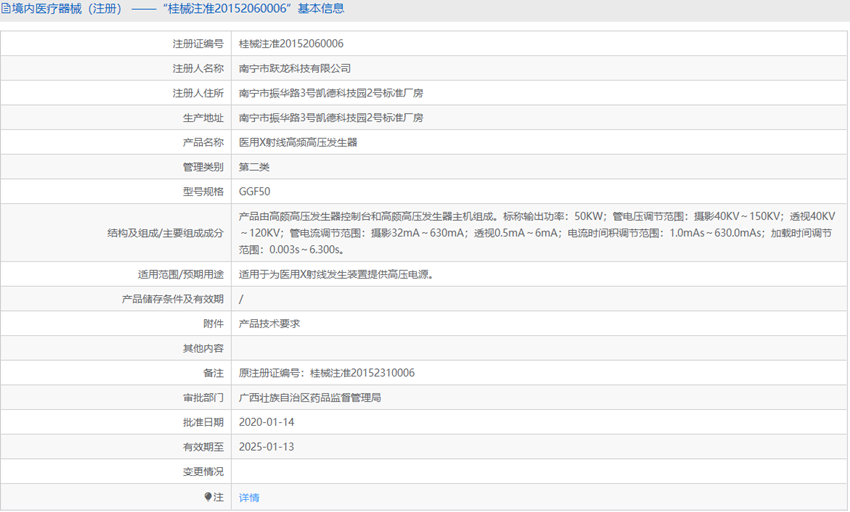The width and height of the screenshot is (850, 512).
Task: Select the 注册证编号 label
Action: (198, 44)
